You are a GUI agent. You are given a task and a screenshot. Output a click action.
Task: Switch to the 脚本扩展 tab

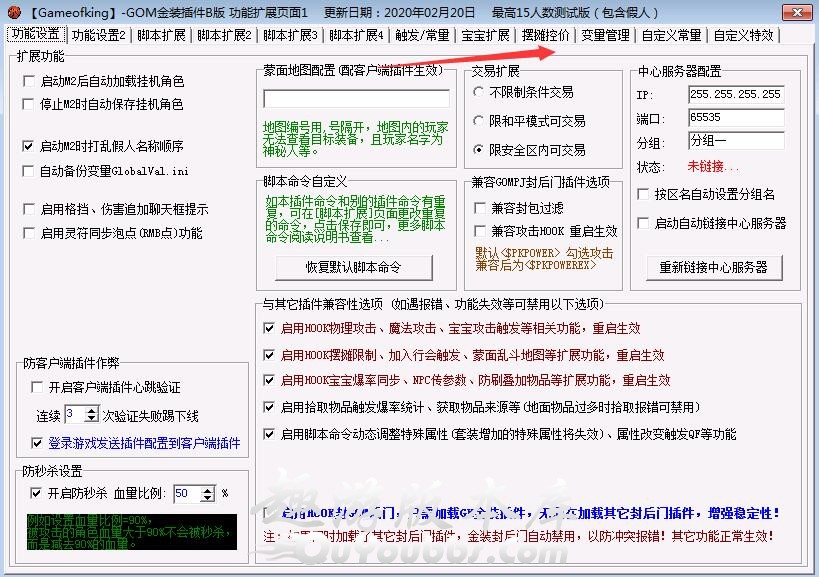tap(161, 36)
